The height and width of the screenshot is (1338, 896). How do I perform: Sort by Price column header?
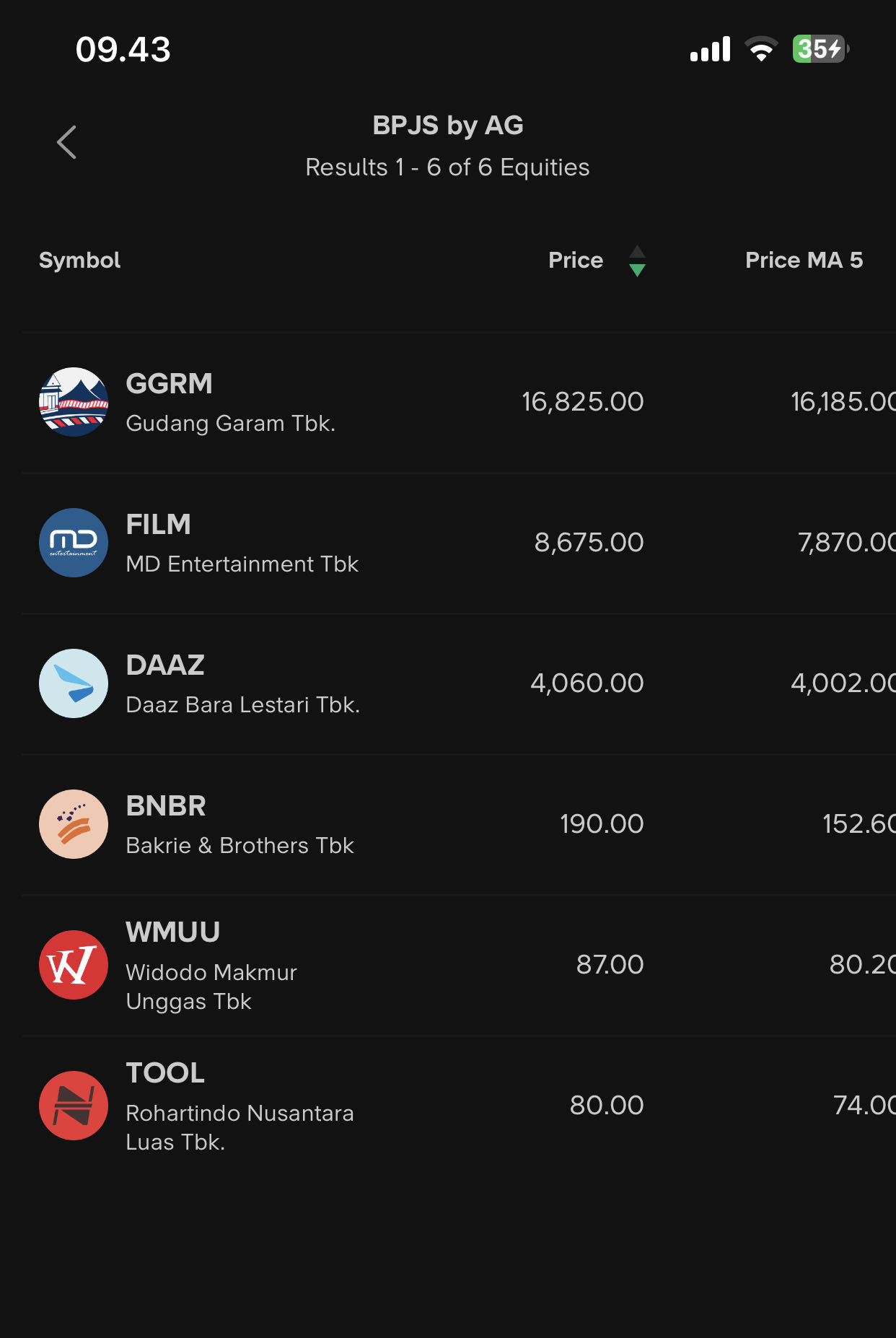pyautogui.click(x=575, y=261)
